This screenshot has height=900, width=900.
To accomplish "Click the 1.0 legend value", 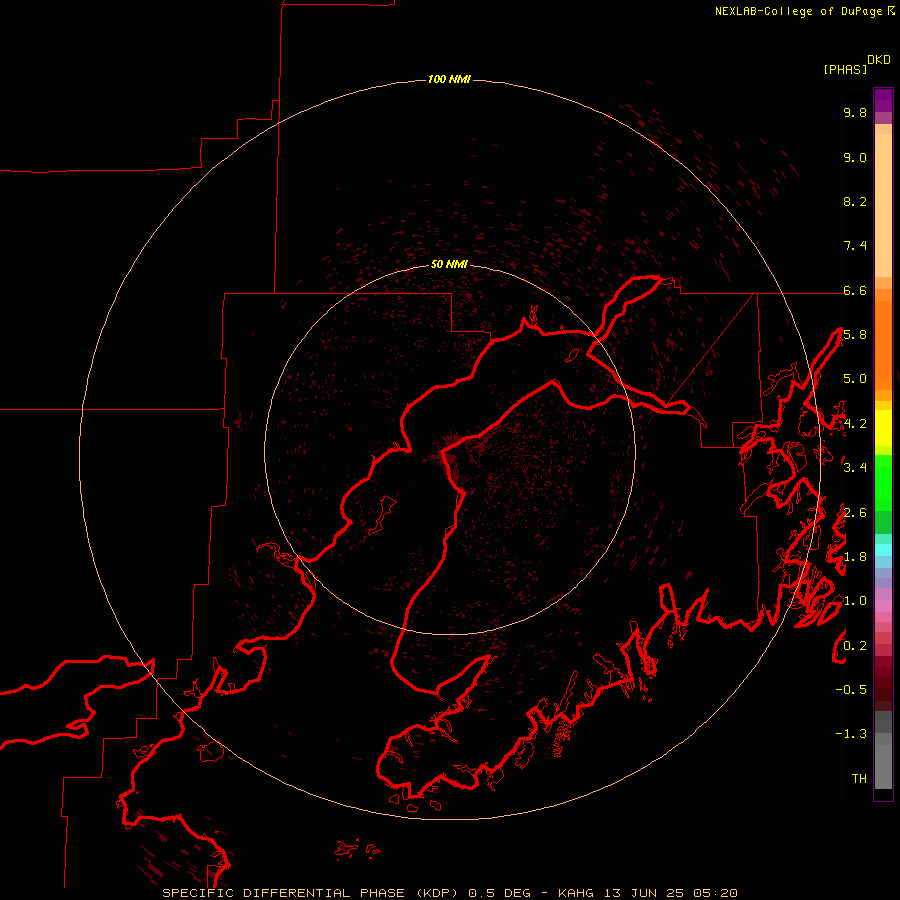I will pos(855,601).
